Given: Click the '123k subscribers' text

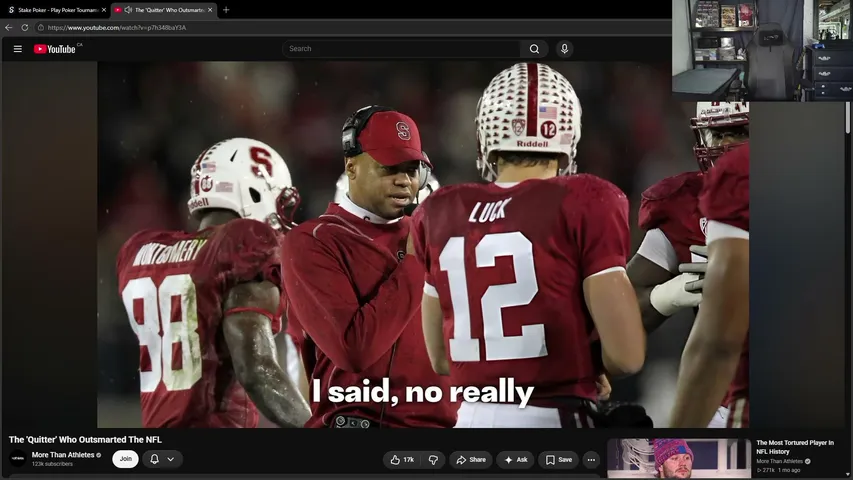Looking at the screenshot, I should tap(52, 464).
